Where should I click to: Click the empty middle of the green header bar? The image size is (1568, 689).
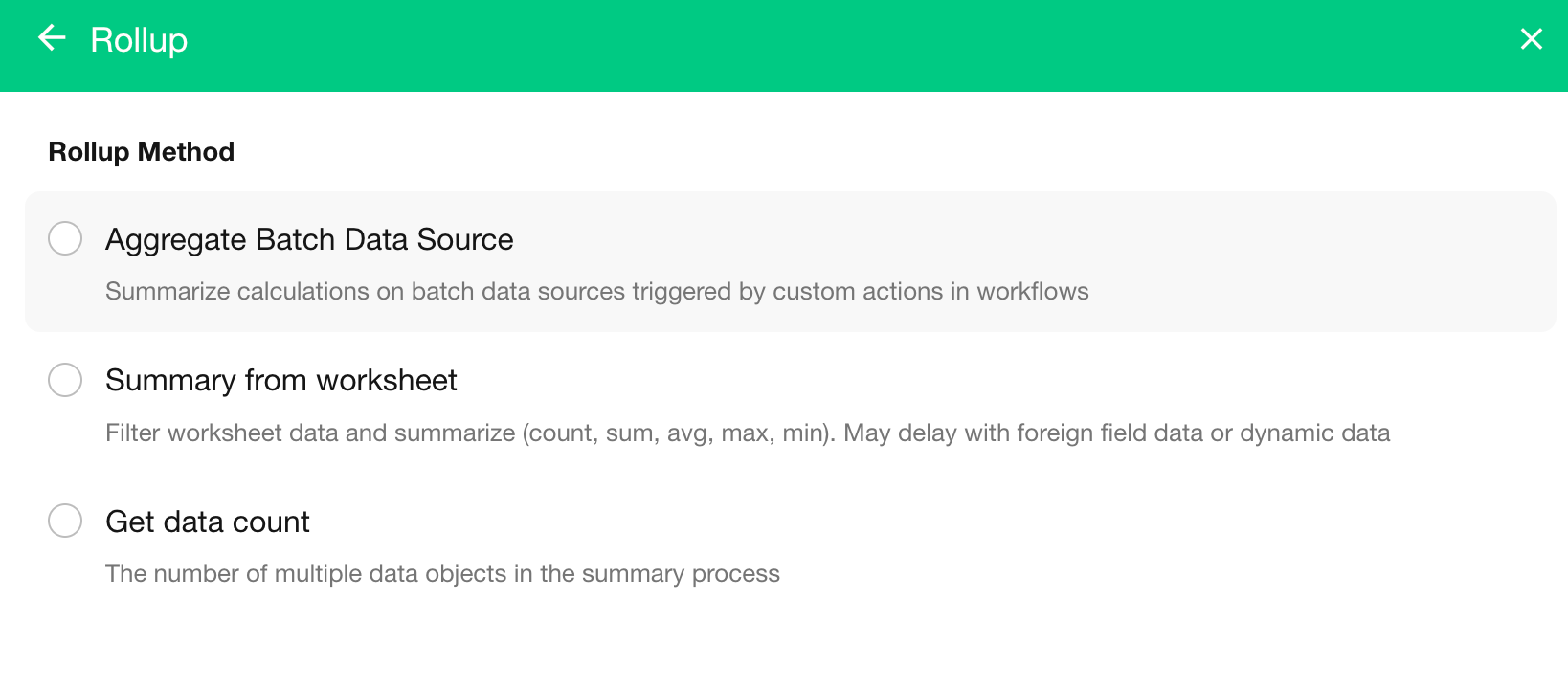coord(785,46)
